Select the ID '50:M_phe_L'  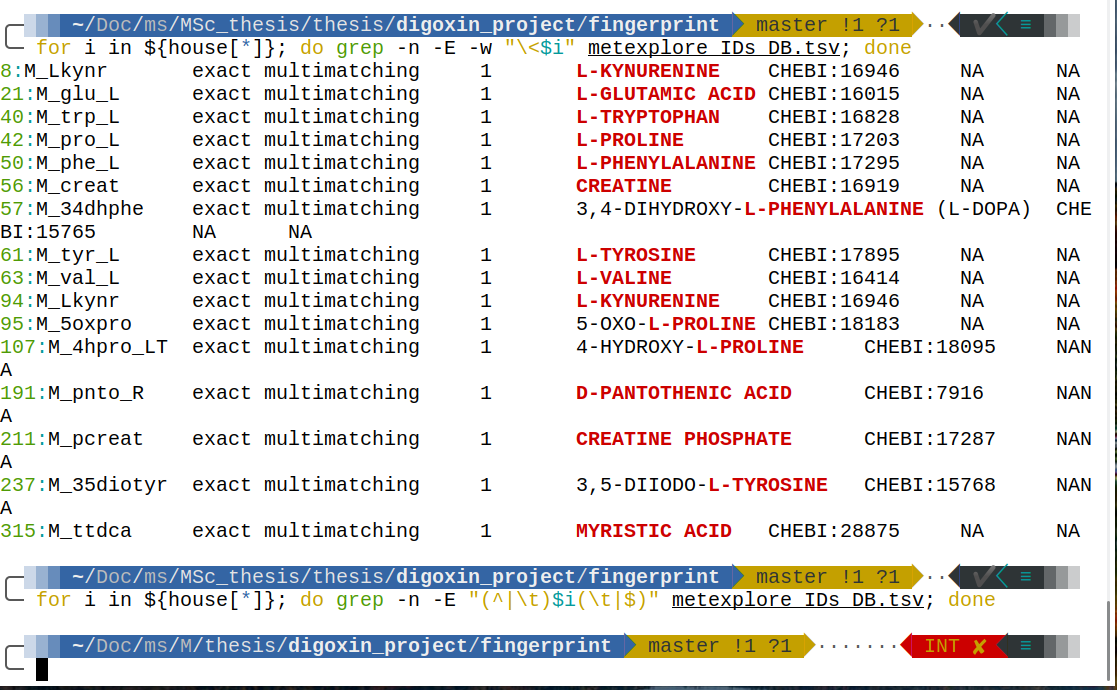point(60,163)
